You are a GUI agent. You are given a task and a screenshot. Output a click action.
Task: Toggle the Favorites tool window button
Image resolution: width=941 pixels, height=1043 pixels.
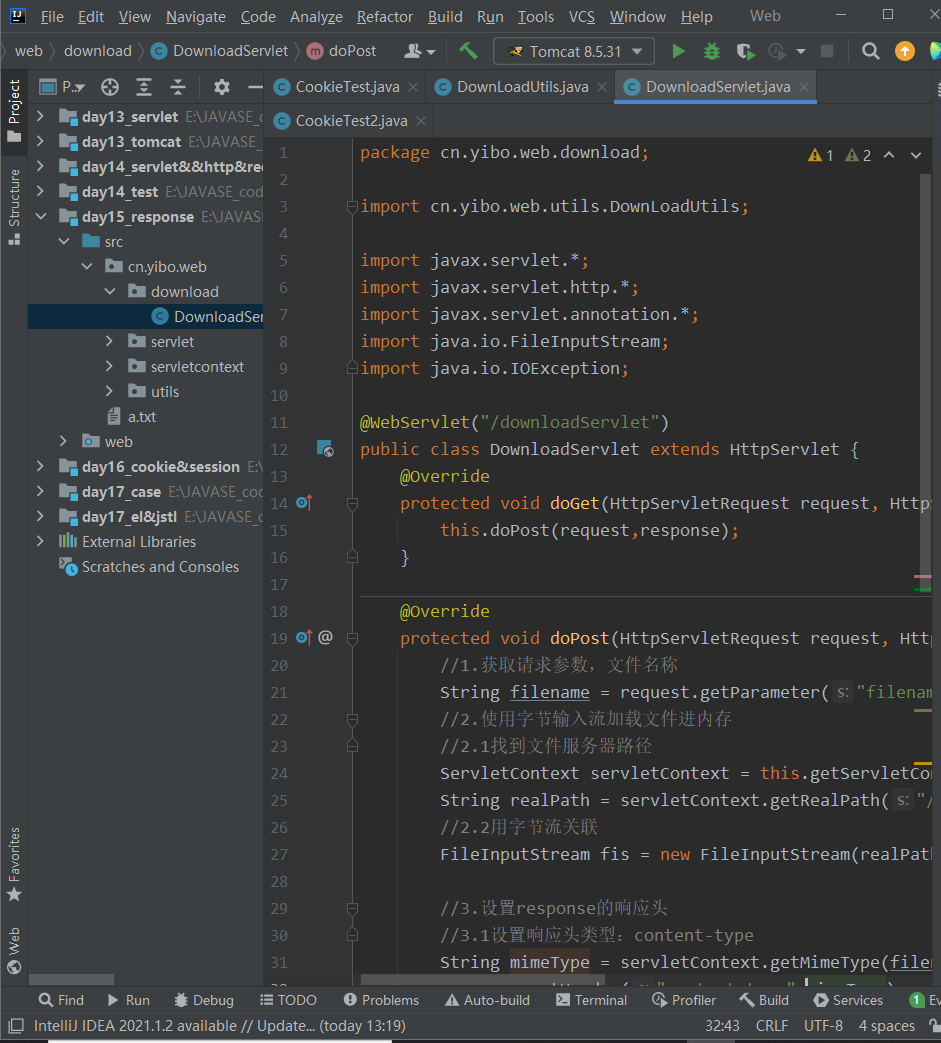point(14,865)
